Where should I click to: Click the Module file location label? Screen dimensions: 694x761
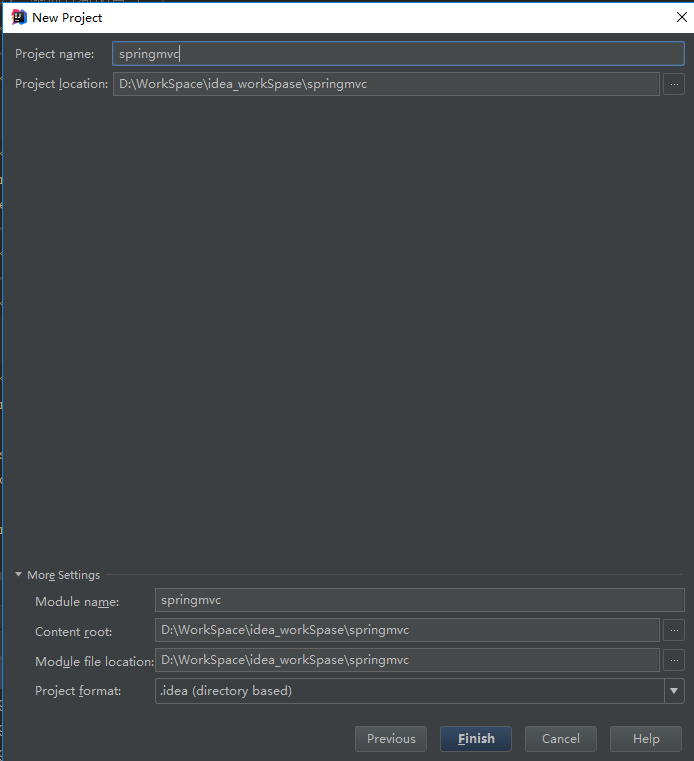(x=95, y=662)
